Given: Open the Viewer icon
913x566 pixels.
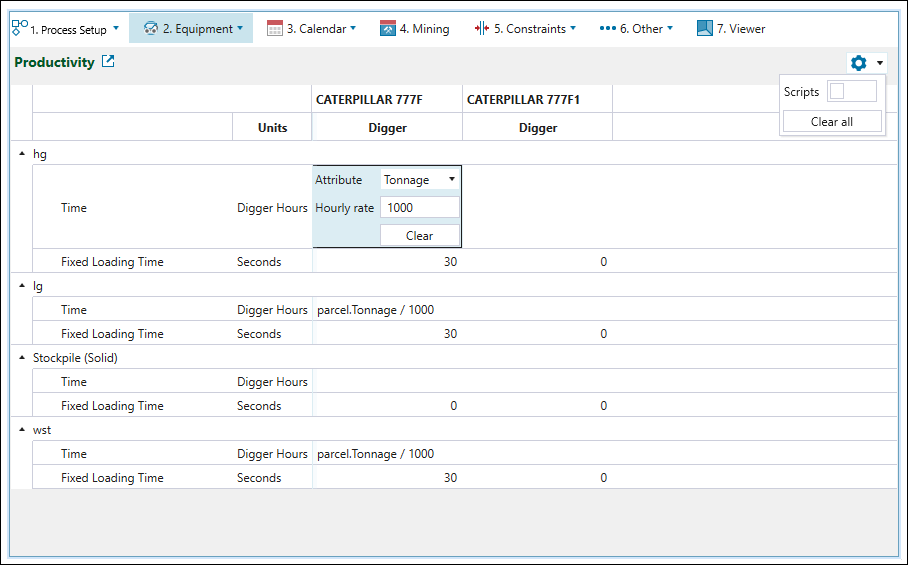Looking at the screenshot, I should pos(704,29).
